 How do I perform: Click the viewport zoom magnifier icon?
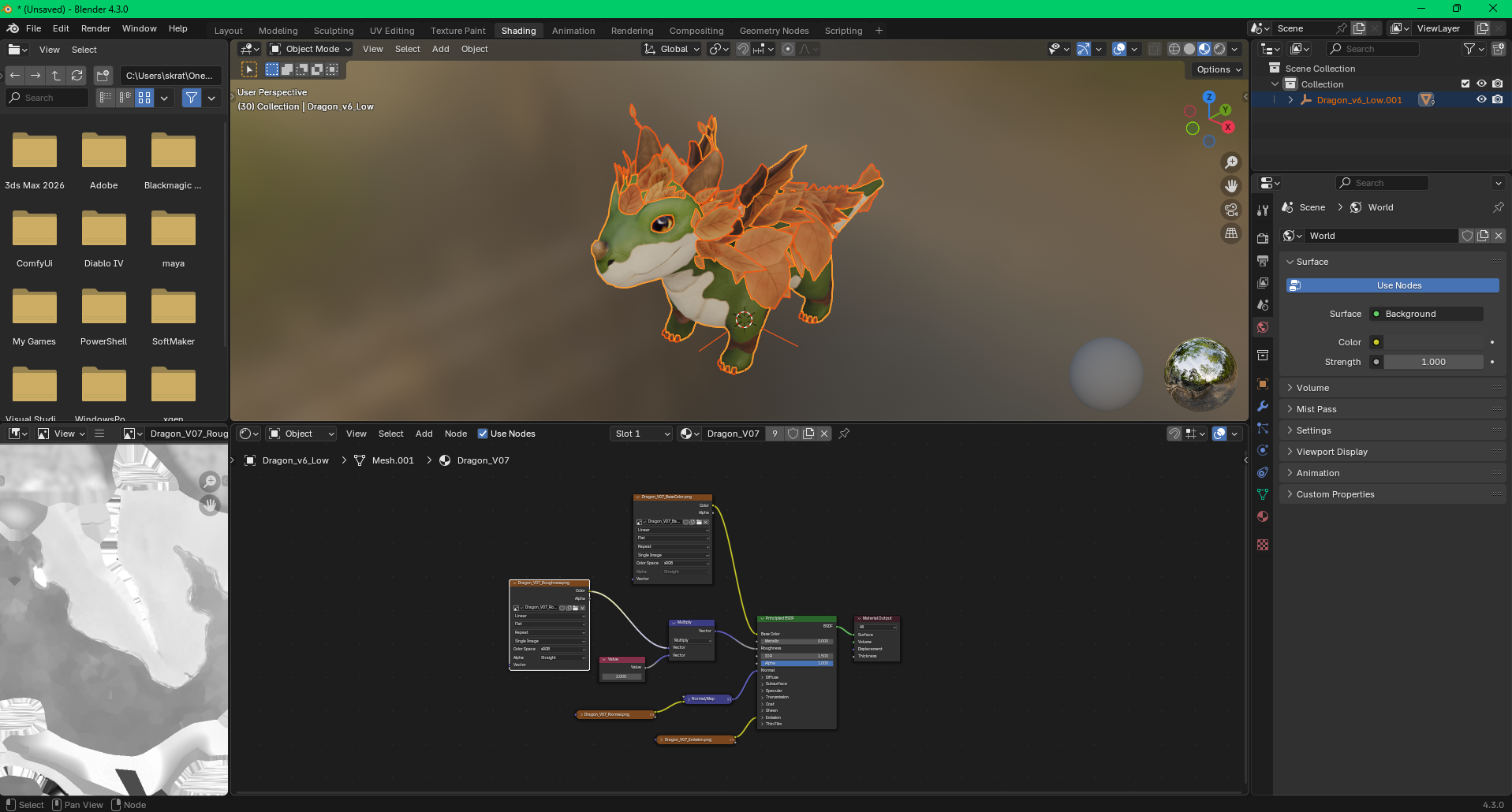[x=1230, y=162]
